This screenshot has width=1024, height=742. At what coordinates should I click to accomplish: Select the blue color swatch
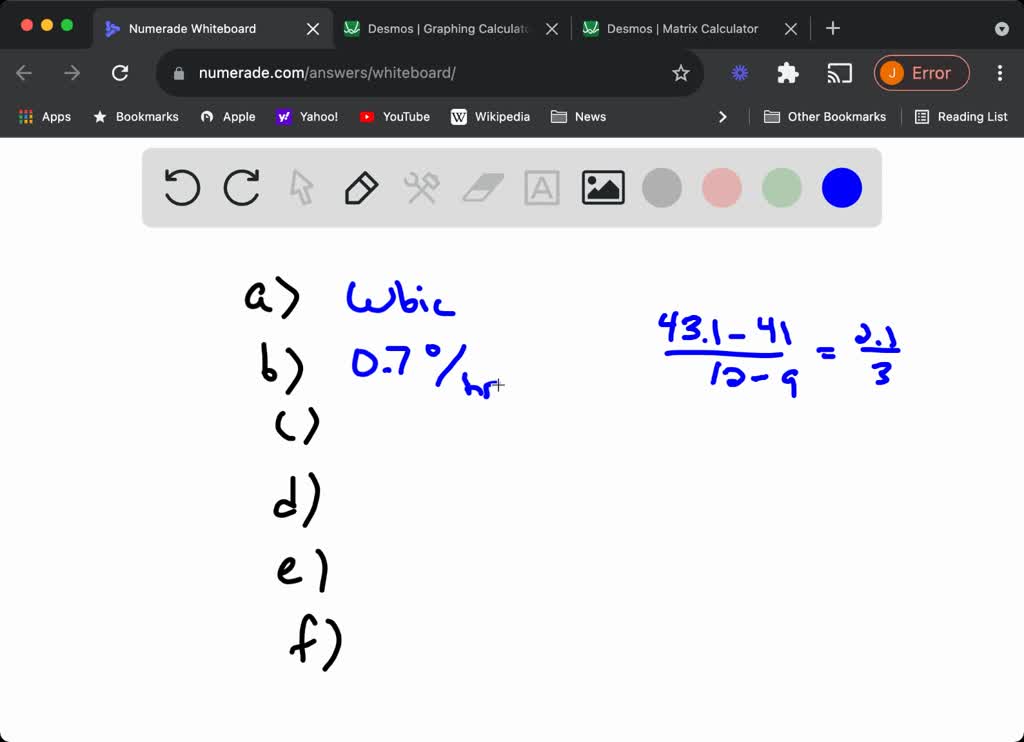[841, 187]
